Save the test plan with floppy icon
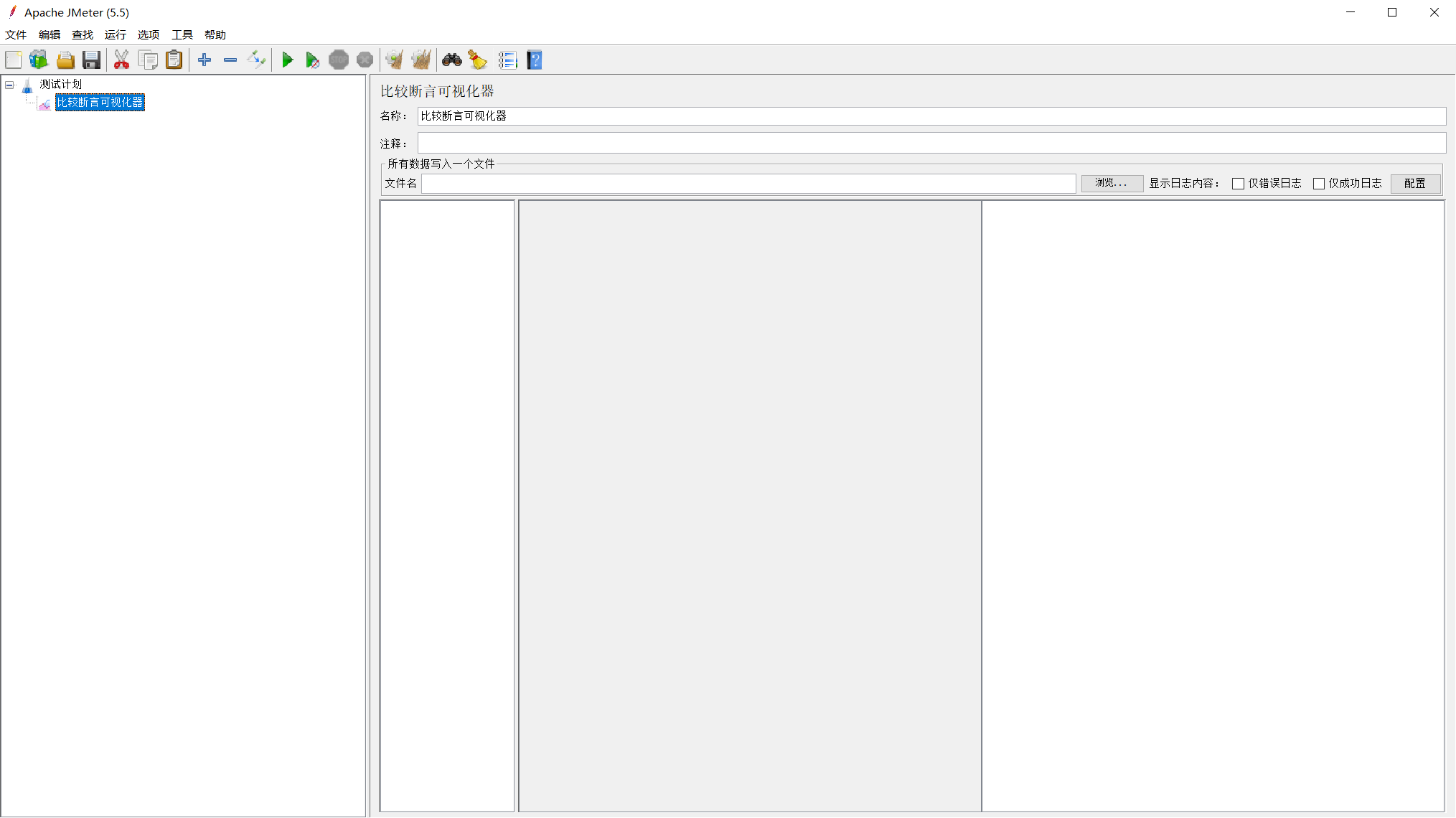 pyautogui.click(x=91, y=60)
